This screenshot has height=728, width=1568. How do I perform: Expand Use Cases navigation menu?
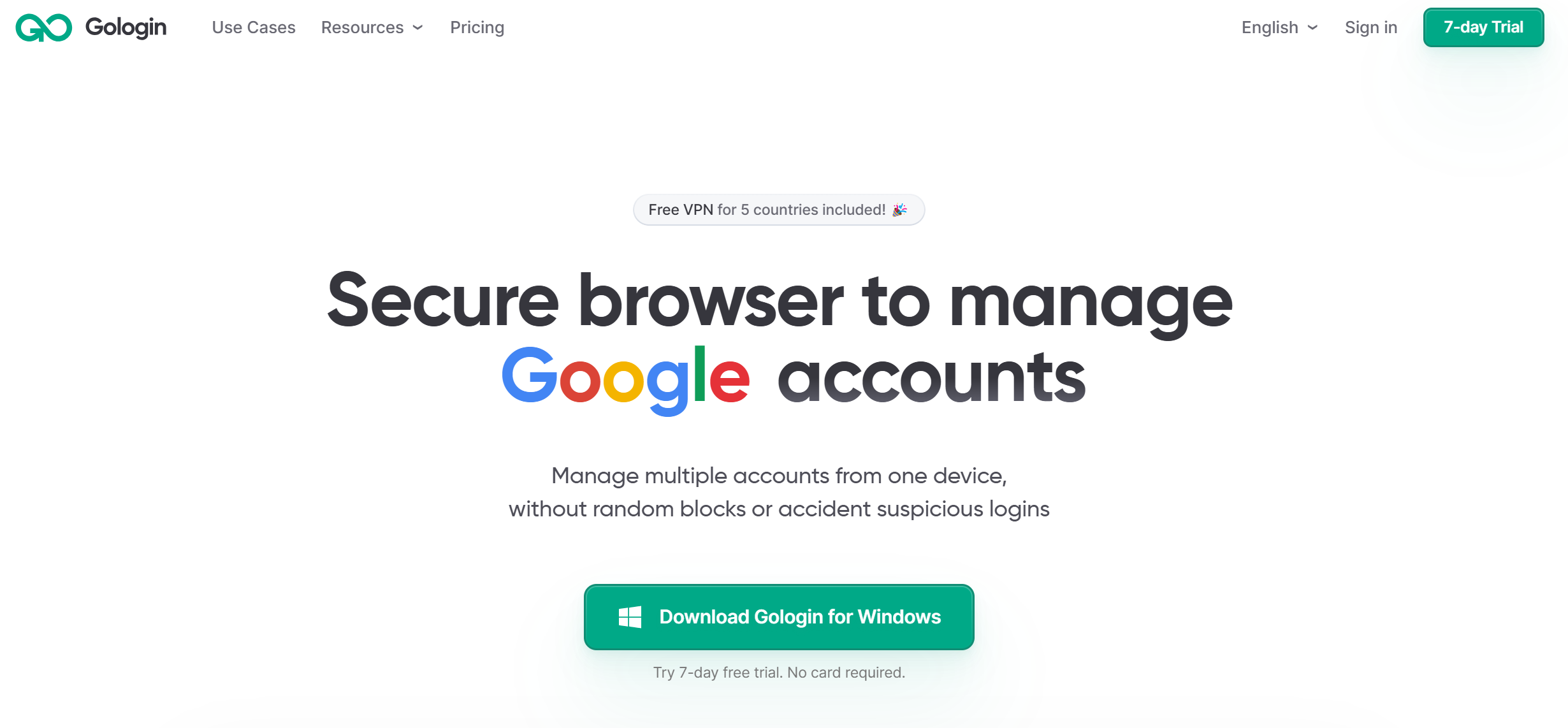pyautogui.click(x=254, y=27)
